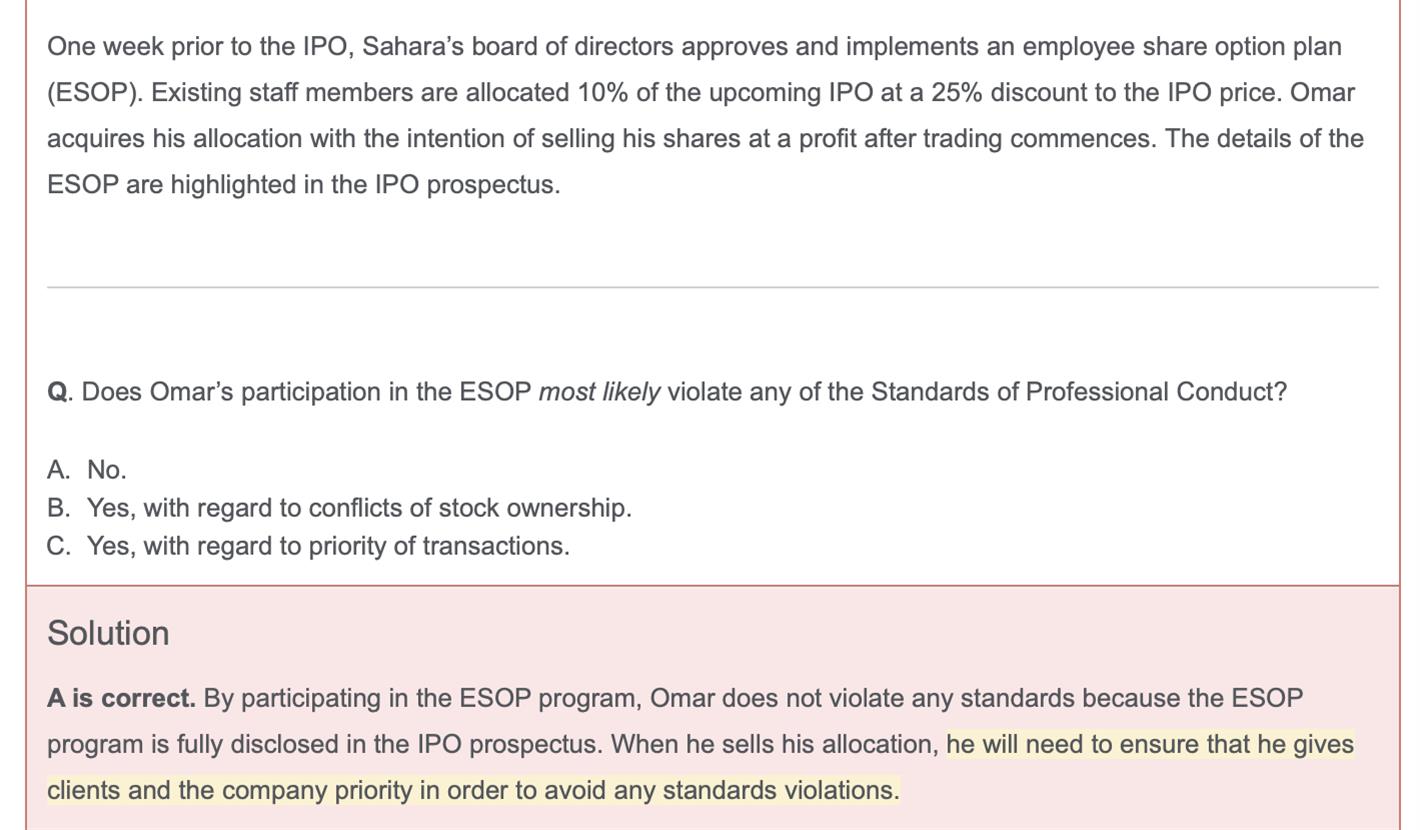Click the "Solution" heading
The height and width of the screenshot is (830, 1420).
[x=108, y=633]
